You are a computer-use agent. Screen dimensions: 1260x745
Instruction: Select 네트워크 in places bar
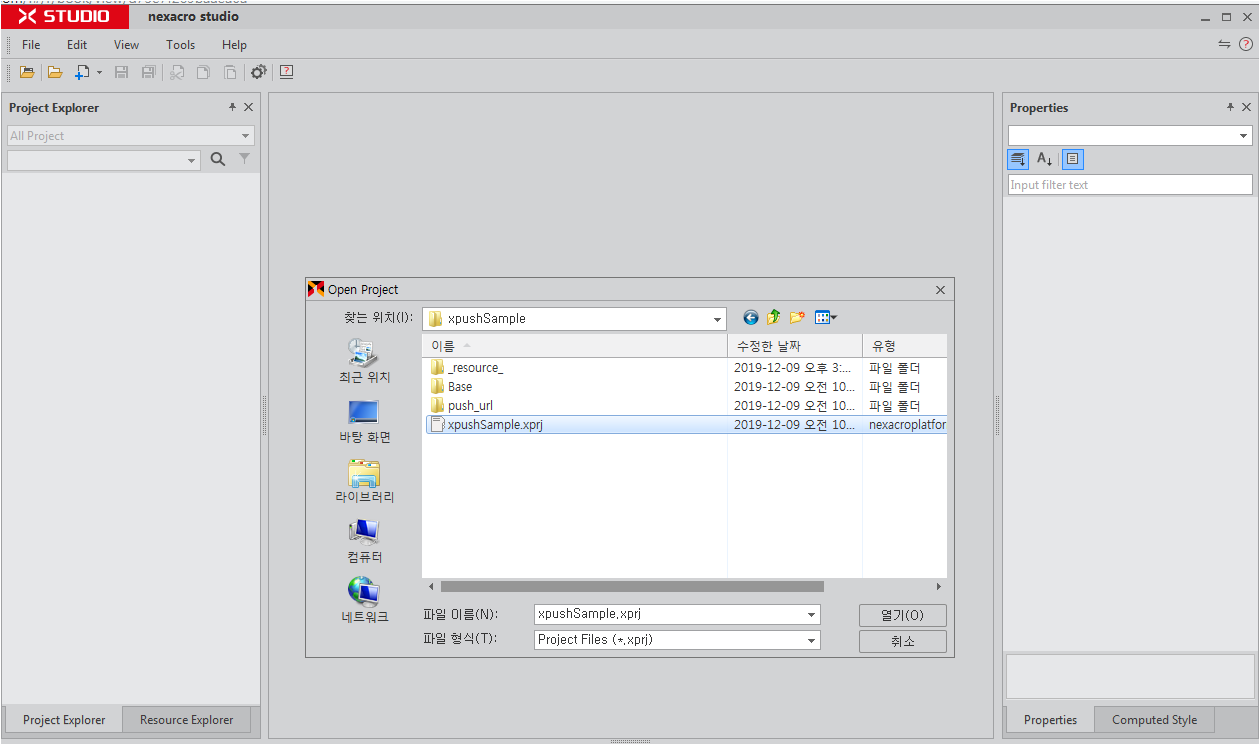364,602
